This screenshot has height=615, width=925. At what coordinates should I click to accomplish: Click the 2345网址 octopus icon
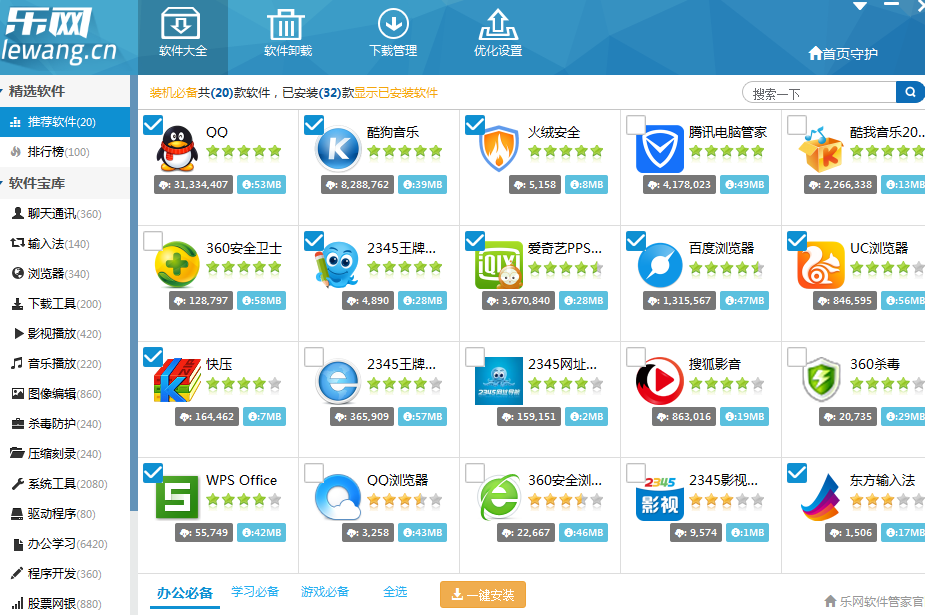coord(499,381)
